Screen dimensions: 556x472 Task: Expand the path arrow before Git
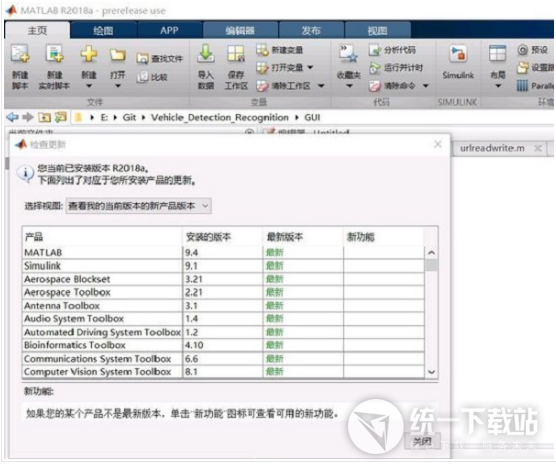(x=115, y=117)
